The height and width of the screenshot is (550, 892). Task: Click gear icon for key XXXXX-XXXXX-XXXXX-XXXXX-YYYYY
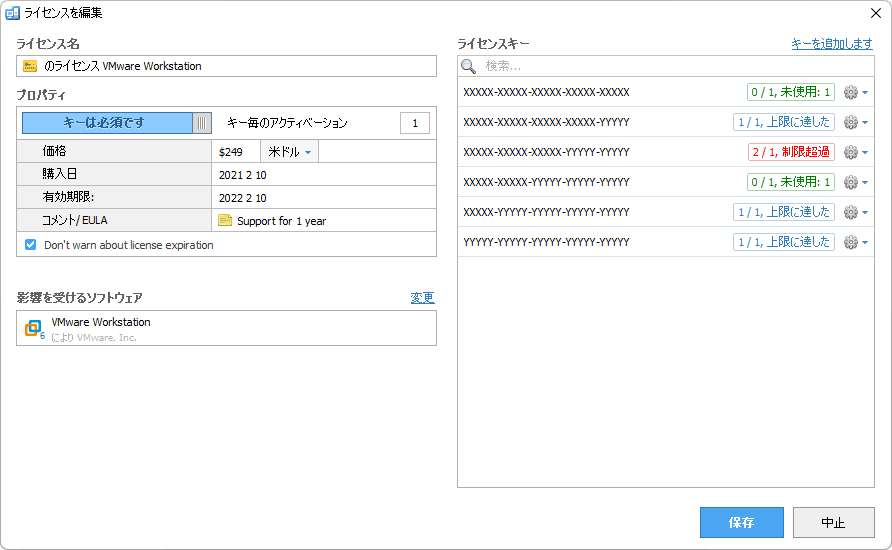851,122
